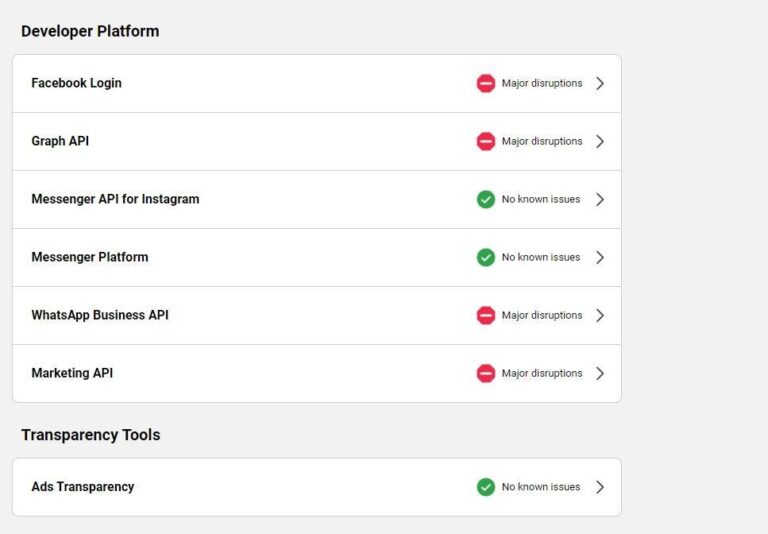The height and width of the screenshot is (534, 768).
Task: Click the green checkmark icon for Messenger Platform
Action: pyautogui.click(x=486, y=257)
